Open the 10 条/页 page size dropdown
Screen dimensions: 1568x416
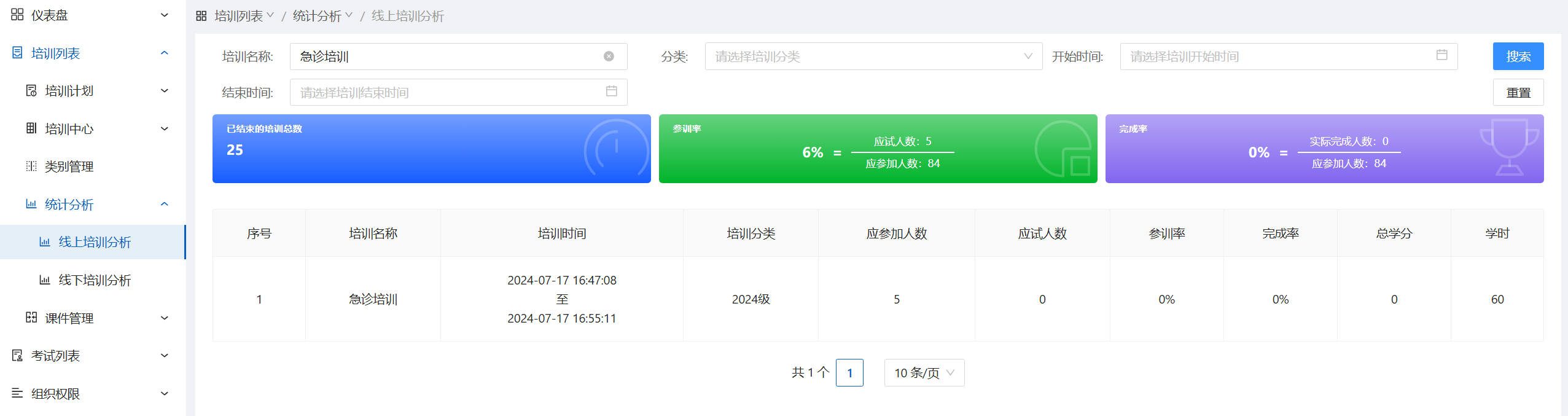[924, 373]
